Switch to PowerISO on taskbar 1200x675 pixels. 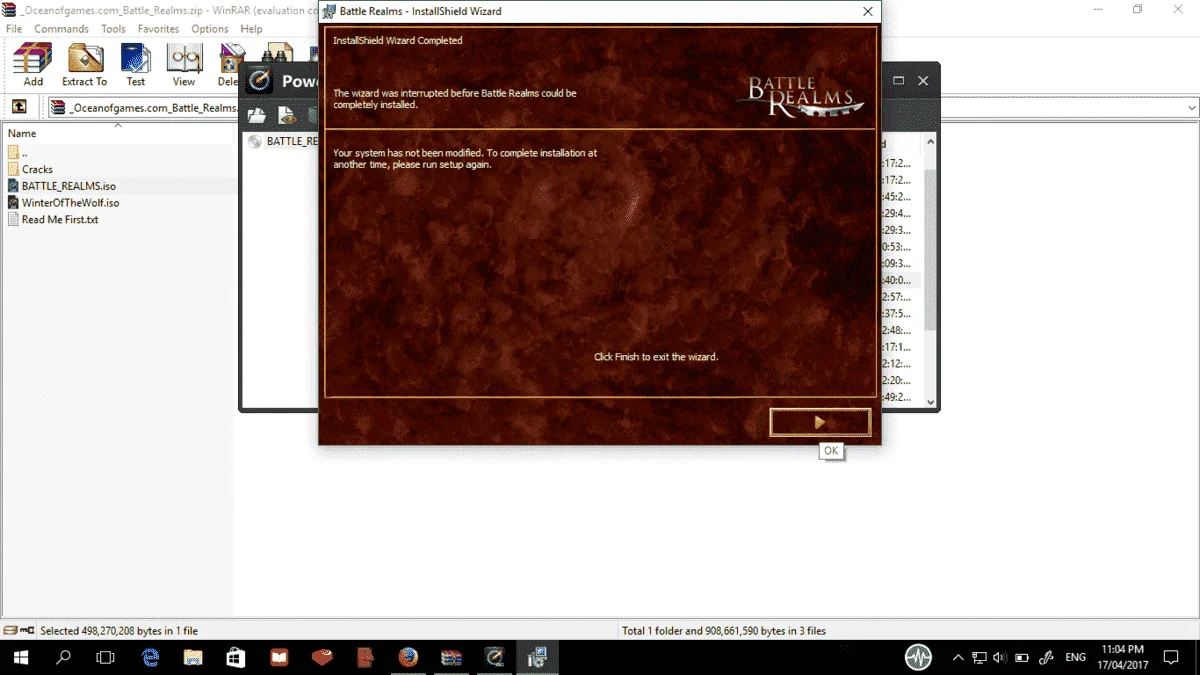494,657
